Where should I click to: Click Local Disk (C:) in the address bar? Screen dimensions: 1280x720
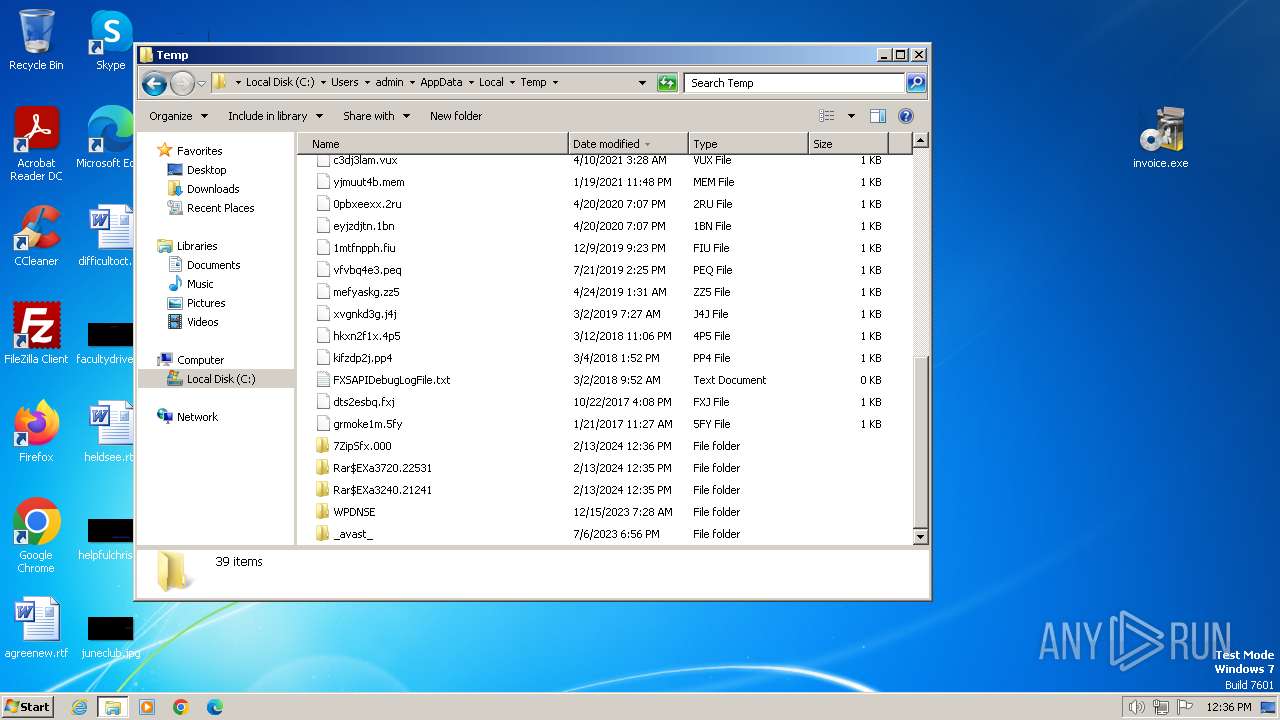click(x=279, y=83)
